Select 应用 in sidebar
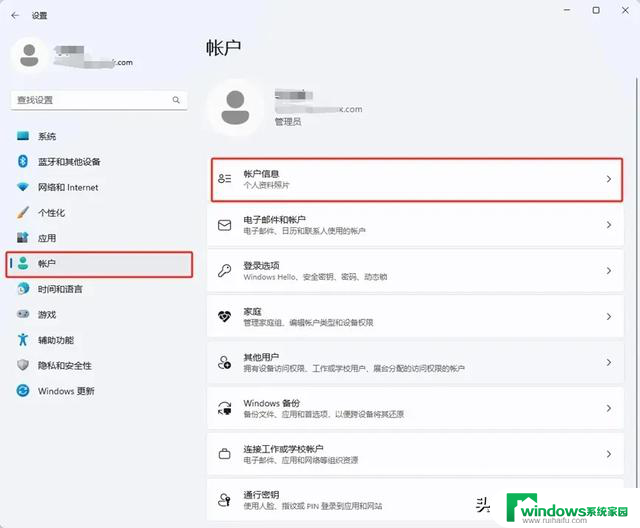The height and width of the screenshot is (528, 640). tap(47, 238)
